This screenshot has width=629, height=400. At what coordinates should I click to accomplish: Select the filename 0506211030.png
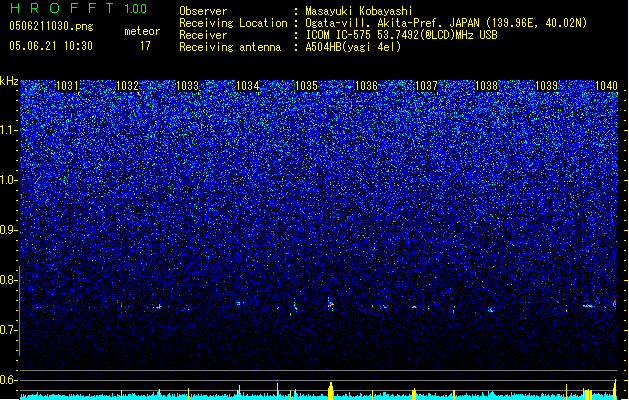pos(51,26)
